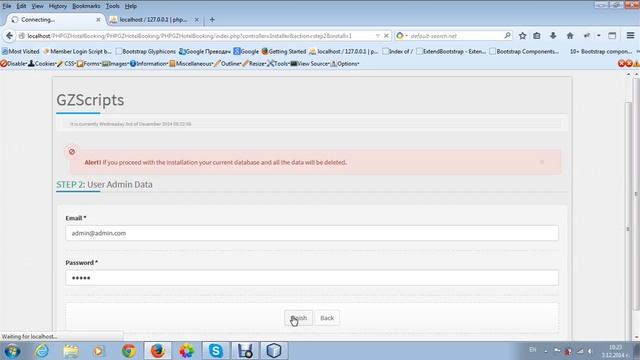Focus the Email input field
Image resolution: width=640 pixels, height=360 pixels.
pyautogui.click(x=312, y=233)
